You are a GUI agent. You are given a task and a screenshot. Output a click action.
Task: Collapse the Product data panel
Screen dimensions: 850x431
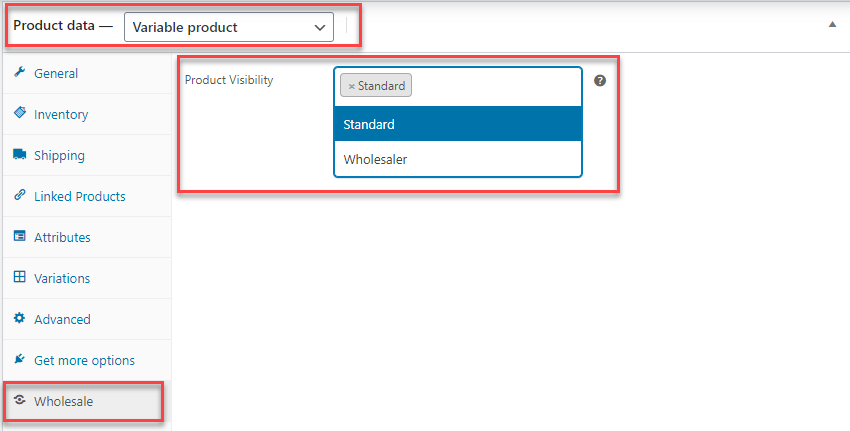(x=832, y=24)
